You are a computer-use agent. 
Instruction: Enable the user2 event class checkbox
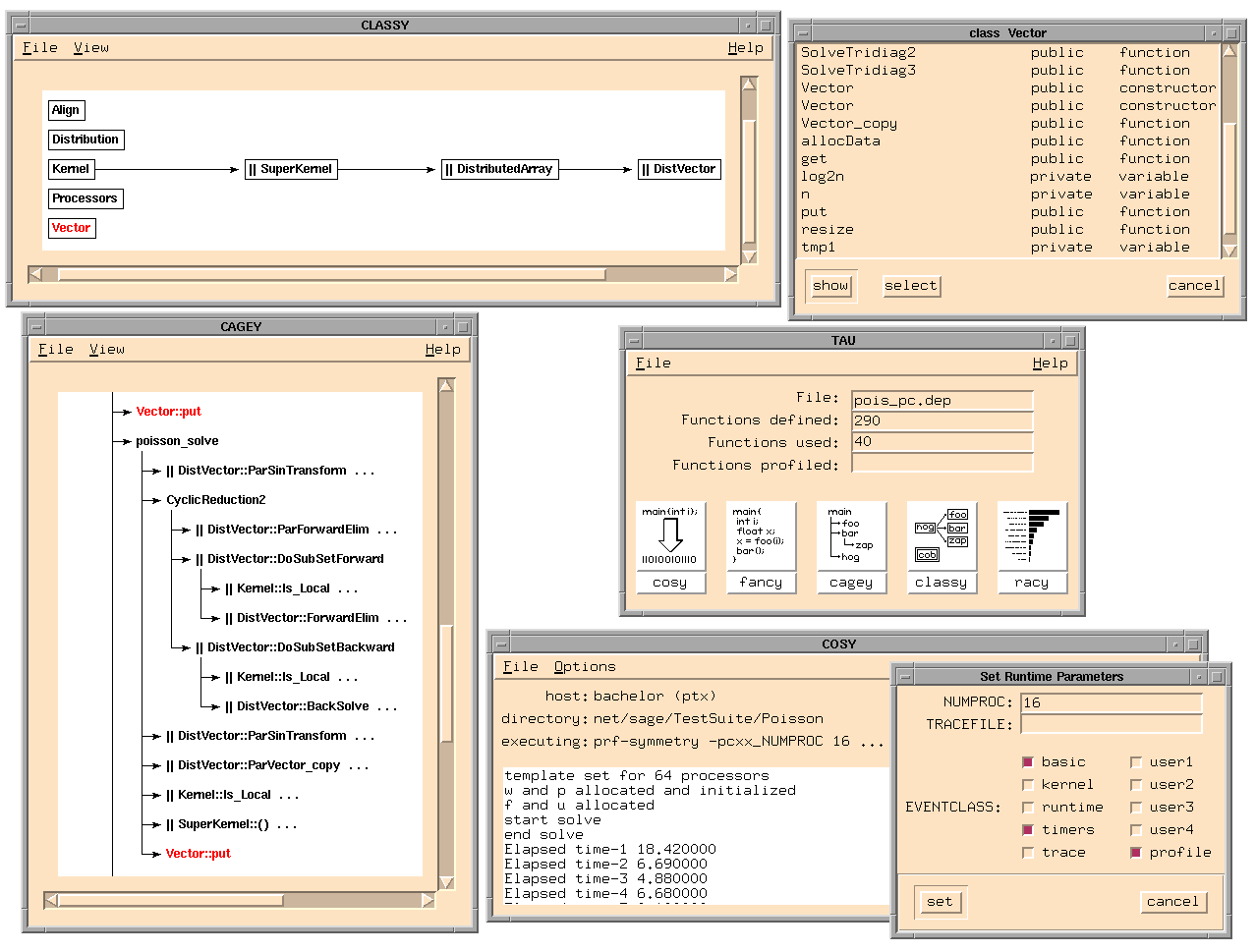tap(1136, 785)
